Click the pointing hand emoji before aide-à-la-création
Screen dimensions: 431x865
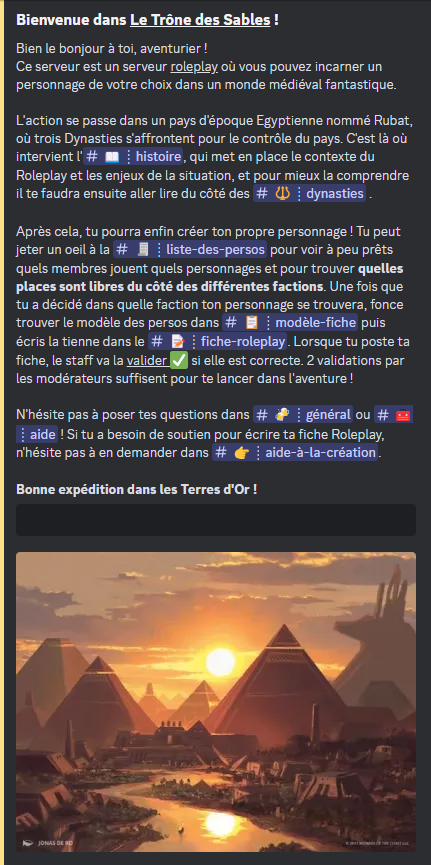click(x=242, y=453)
